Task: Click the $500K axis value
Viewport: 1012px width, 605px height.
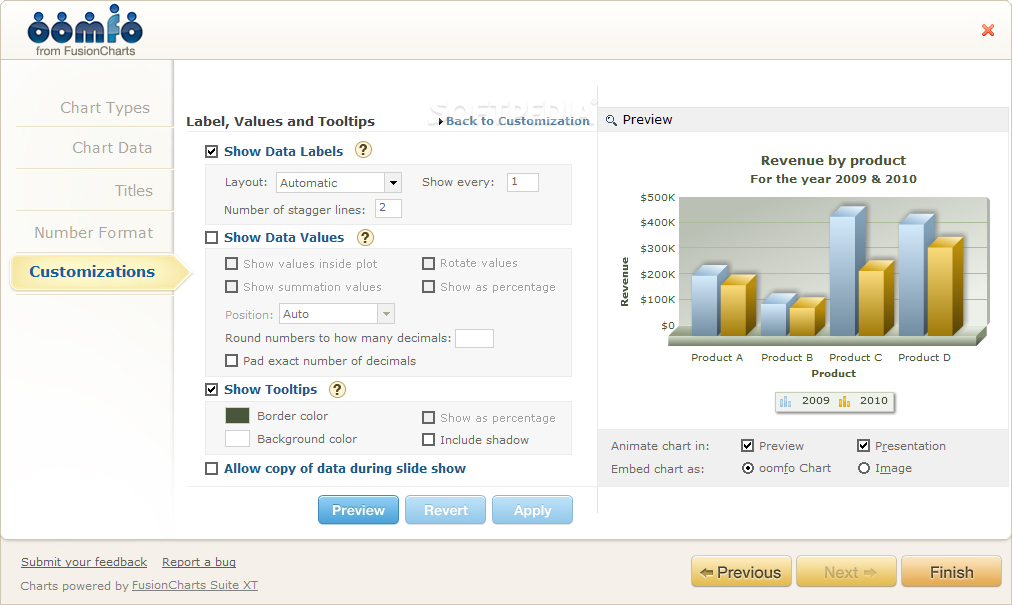Action: coord(658,198)
